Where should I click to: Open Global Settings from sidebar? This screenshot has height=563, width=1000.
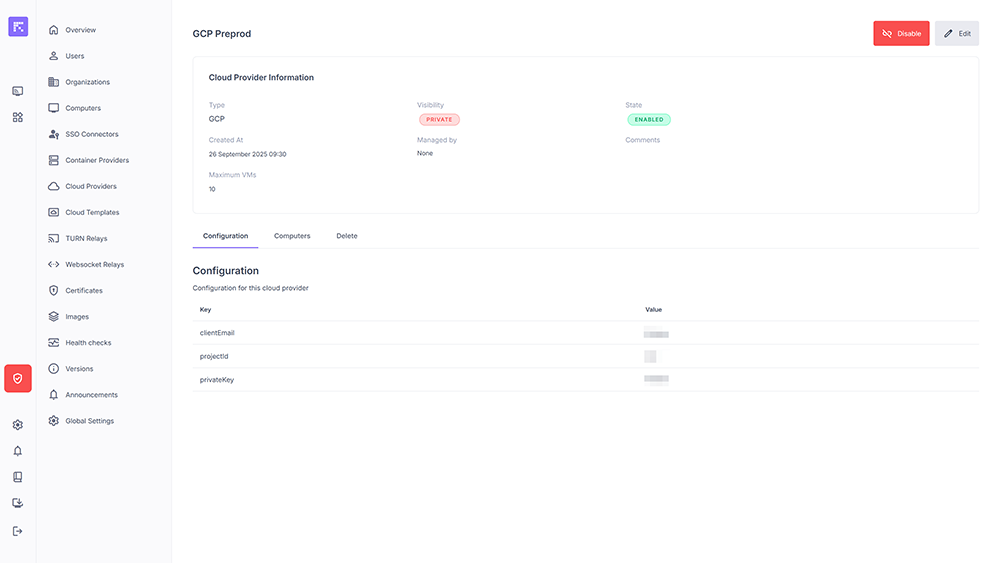[90, 421]
